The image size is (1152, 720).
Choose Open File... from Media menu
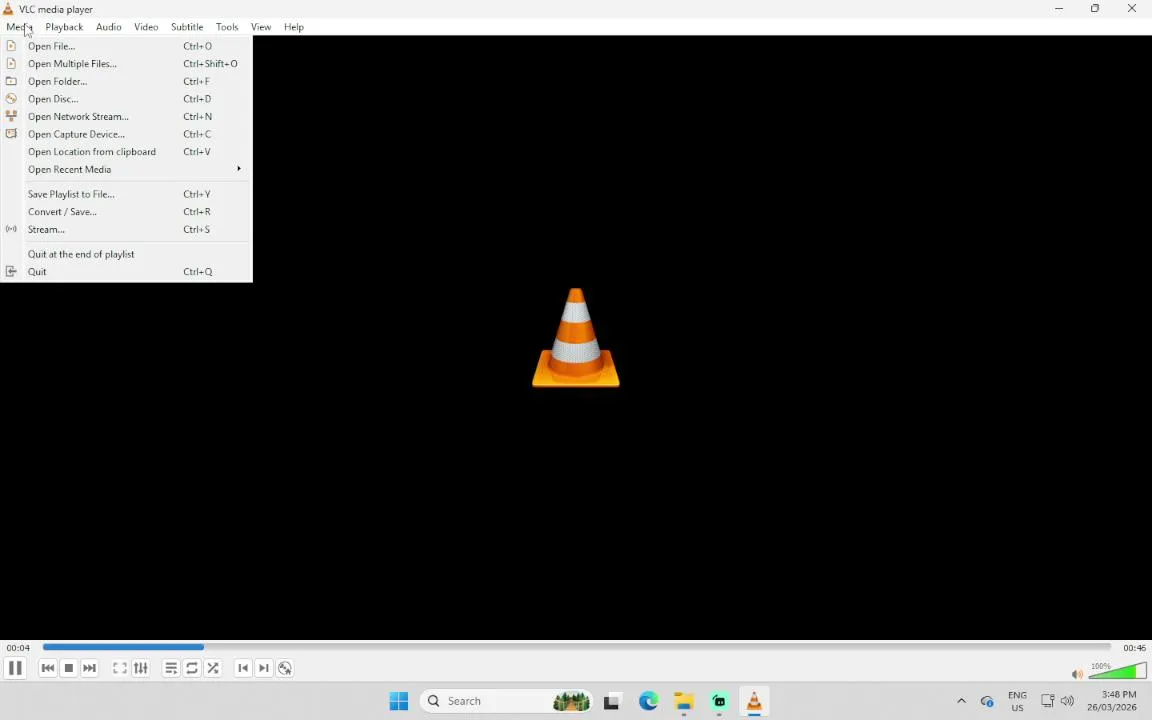(x=126, y=46)
